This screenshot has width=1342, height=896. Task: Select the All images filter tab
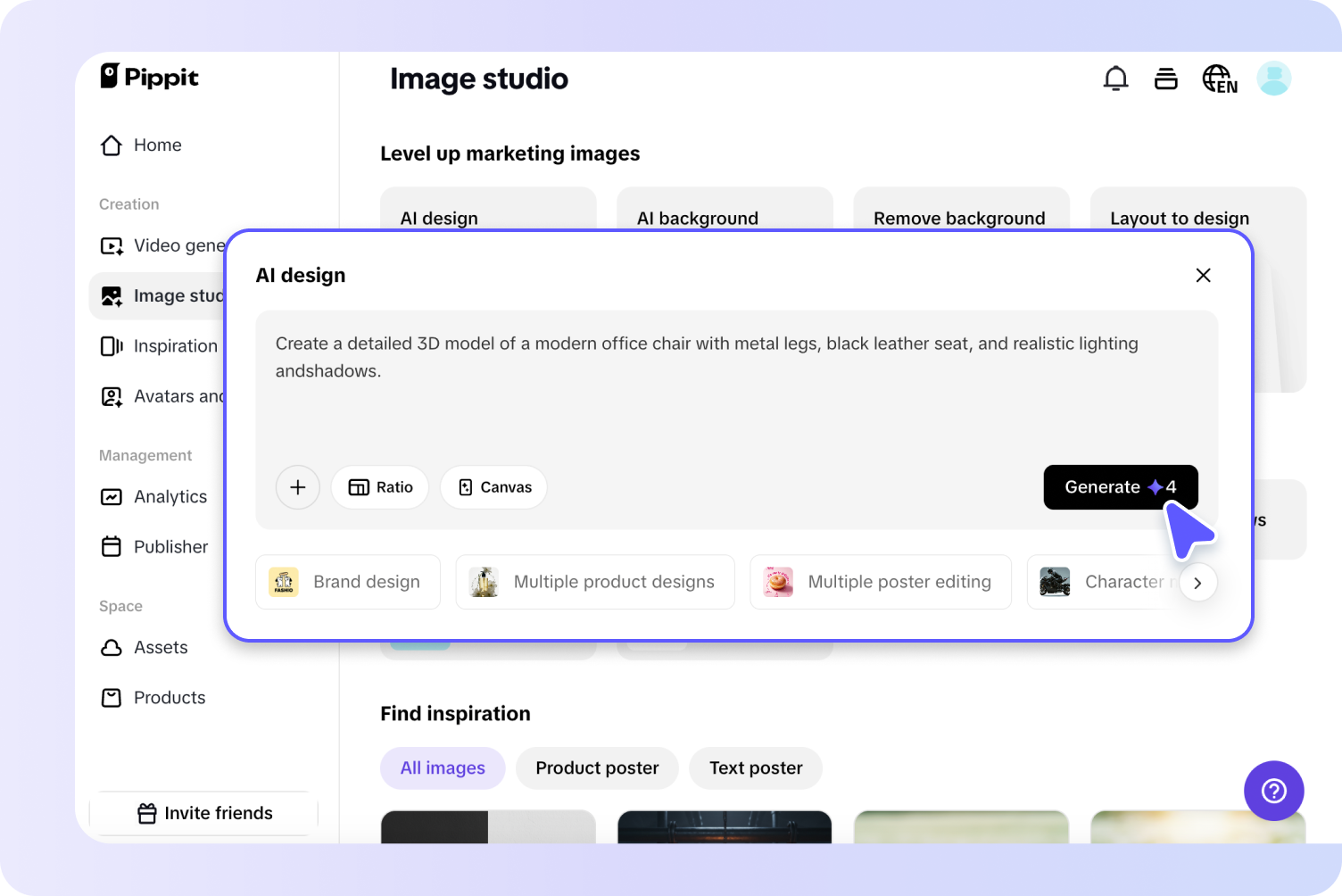[x=443, y=768]
